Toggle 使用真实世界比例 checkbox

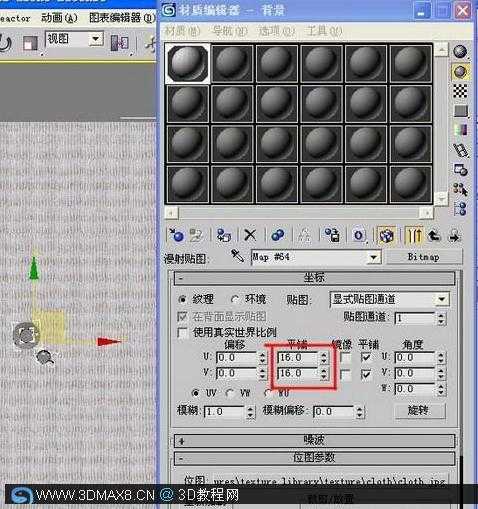point(182,332)
